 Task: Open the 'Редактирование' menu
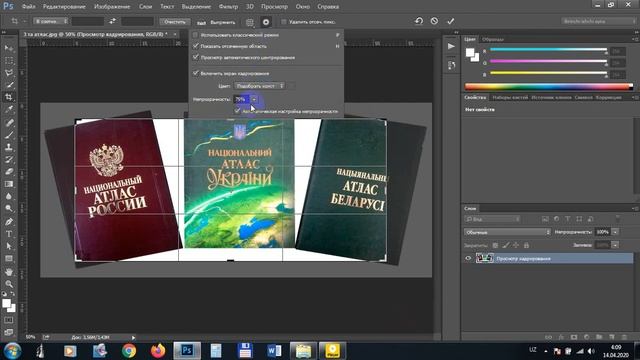coord(64,7)
